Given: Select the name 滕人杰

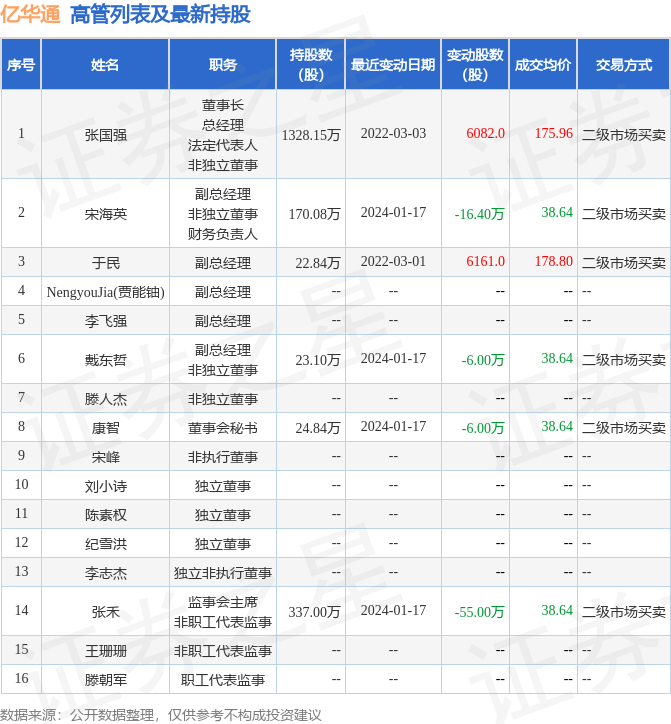Looking at the screenshot, I should pos(106,398).
